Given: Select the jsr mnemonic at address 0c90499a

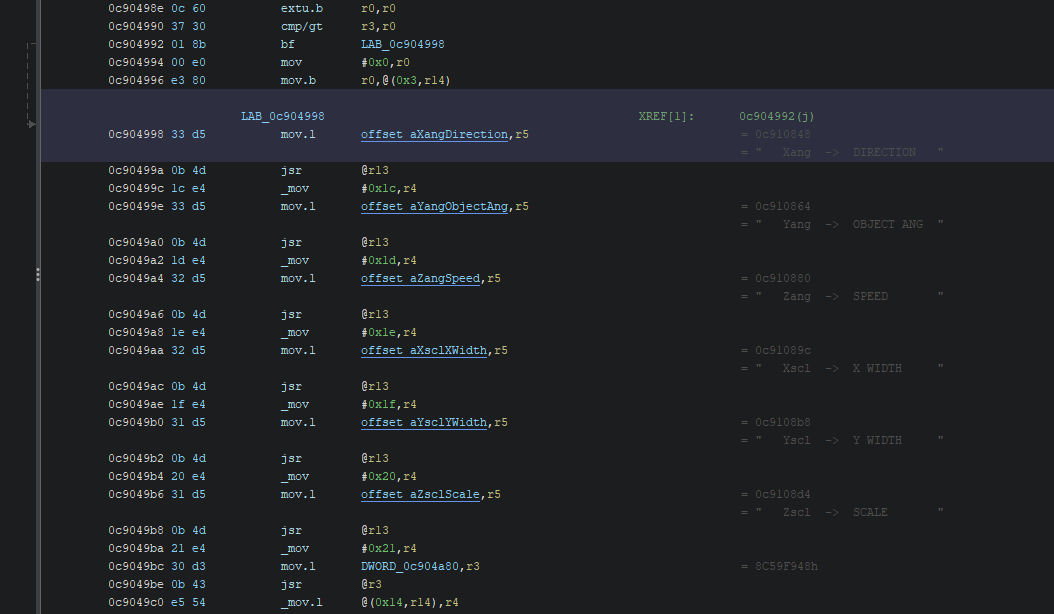Looking at the screenshot, I should click(x=290, y=171).
